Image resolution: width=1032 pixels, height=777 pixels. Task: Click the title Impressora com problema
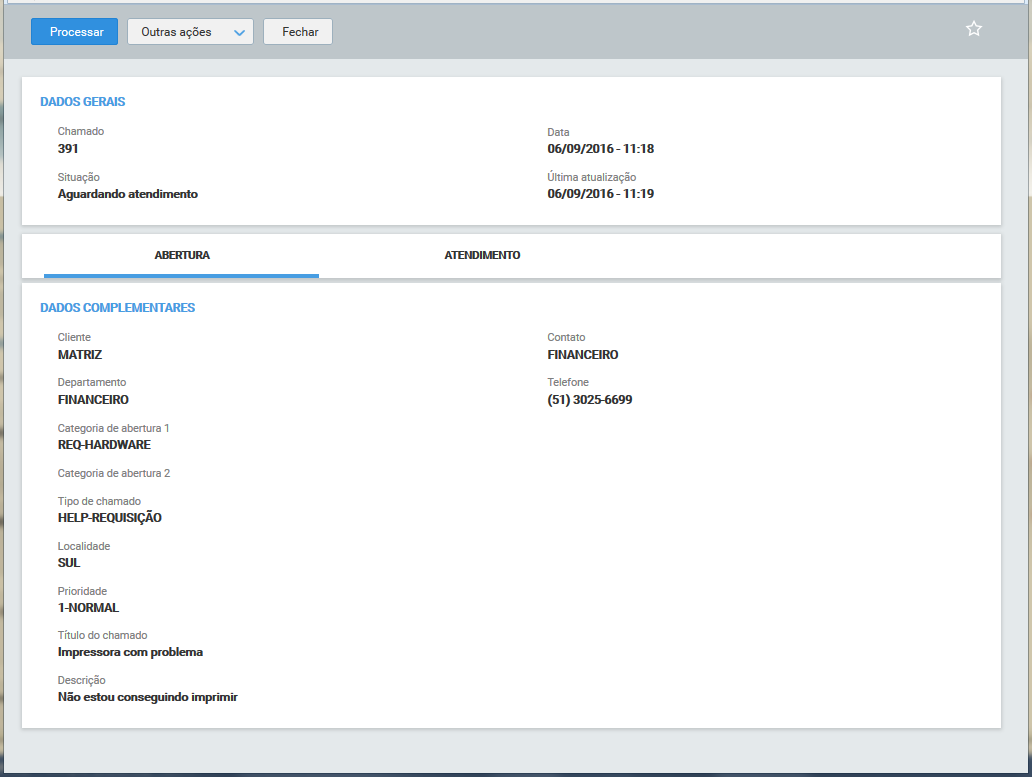130,652
